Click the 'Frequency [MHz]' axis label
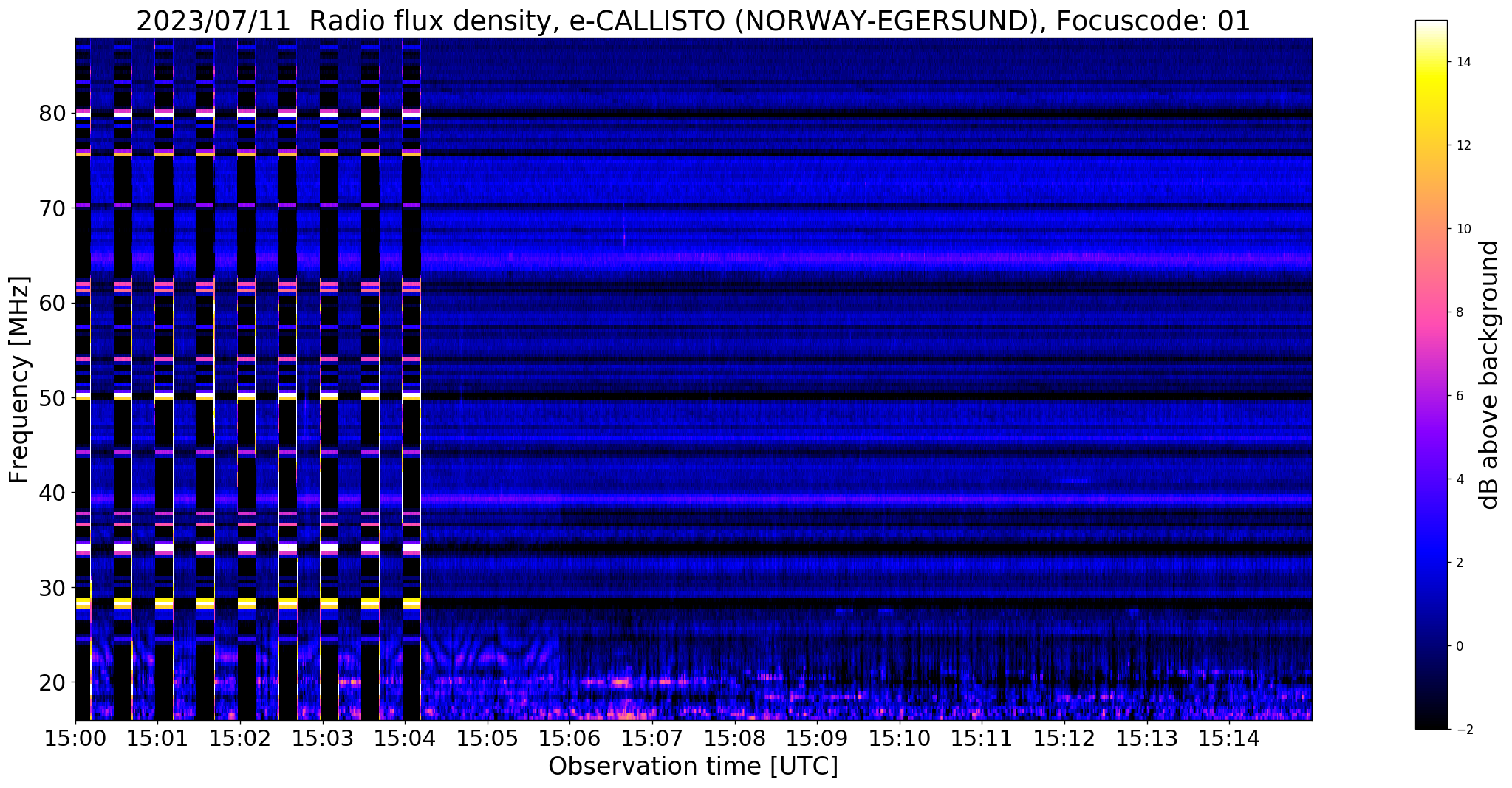 click(x=19, y=380)
